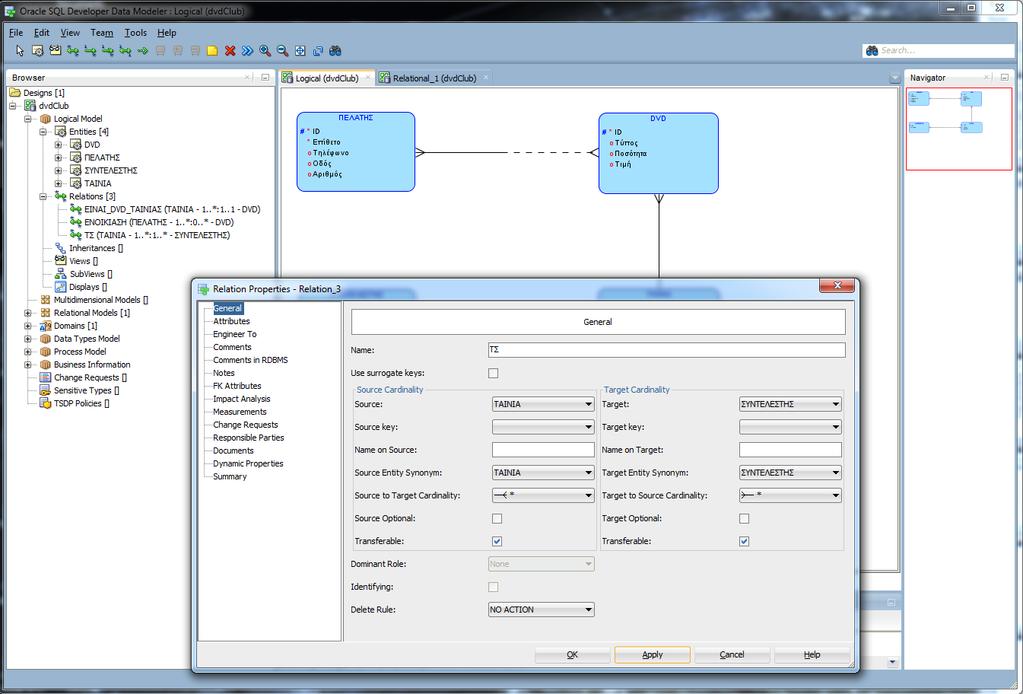Switch to the Relational_1 (dvdClub) tab
1023x694 pixels.
(433, 78)
